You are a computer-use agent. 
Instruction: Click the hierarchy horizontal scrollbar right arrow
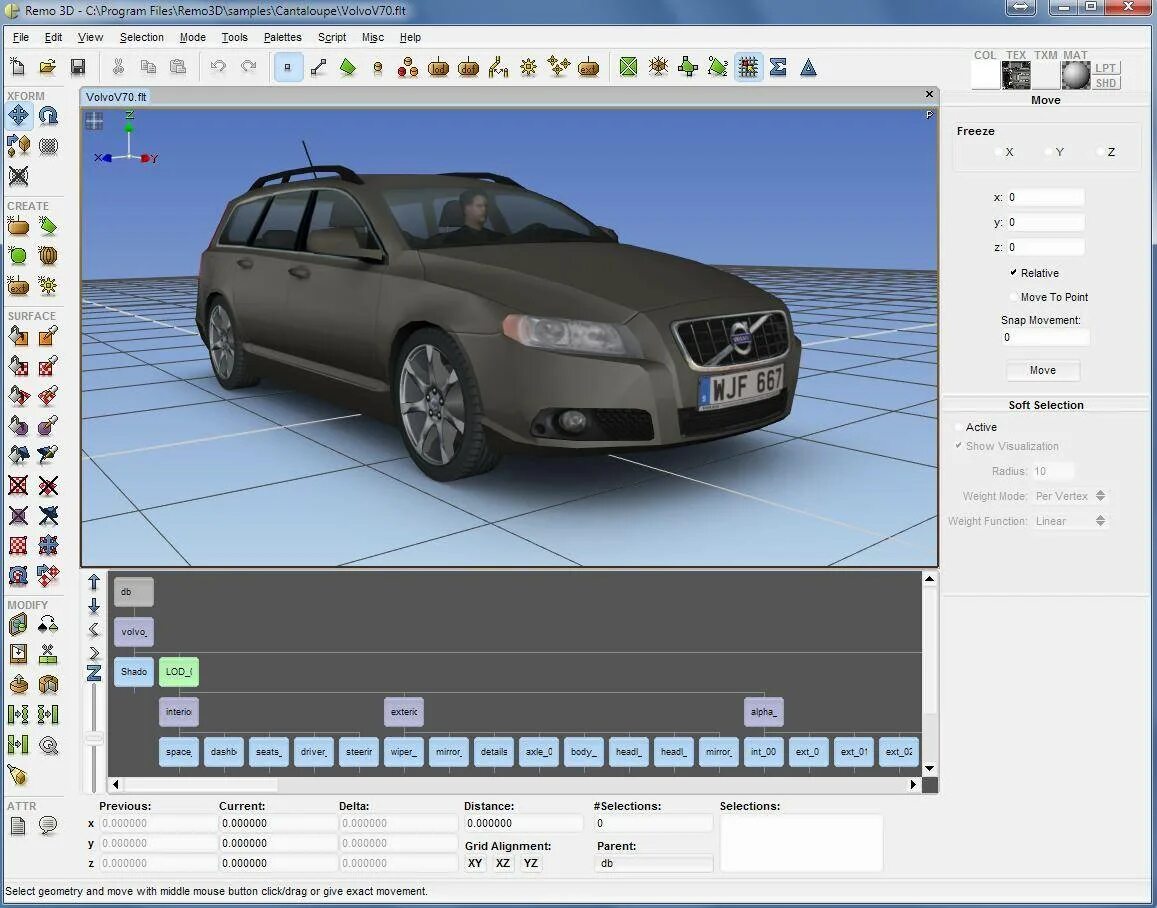coord(913,785)
